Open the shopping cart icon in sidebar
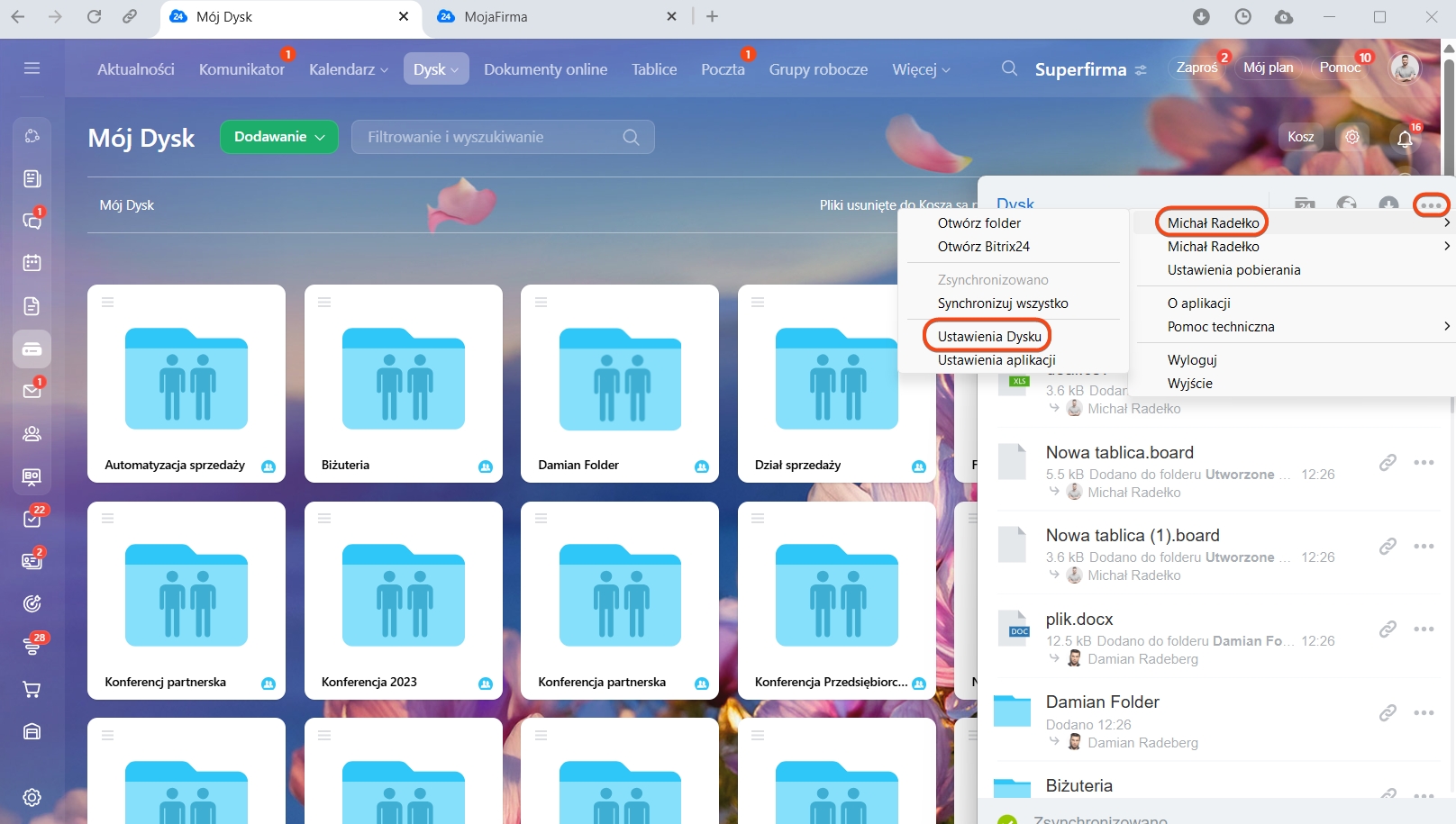 [32, 689]
